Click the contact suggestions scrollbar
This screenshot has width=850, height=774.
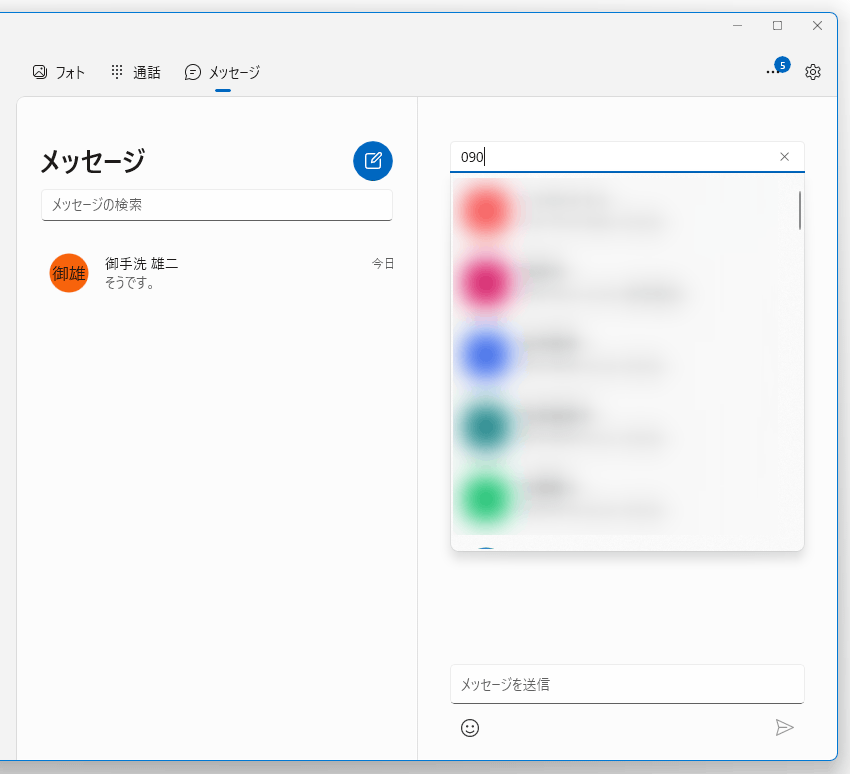tap(800, 210)
